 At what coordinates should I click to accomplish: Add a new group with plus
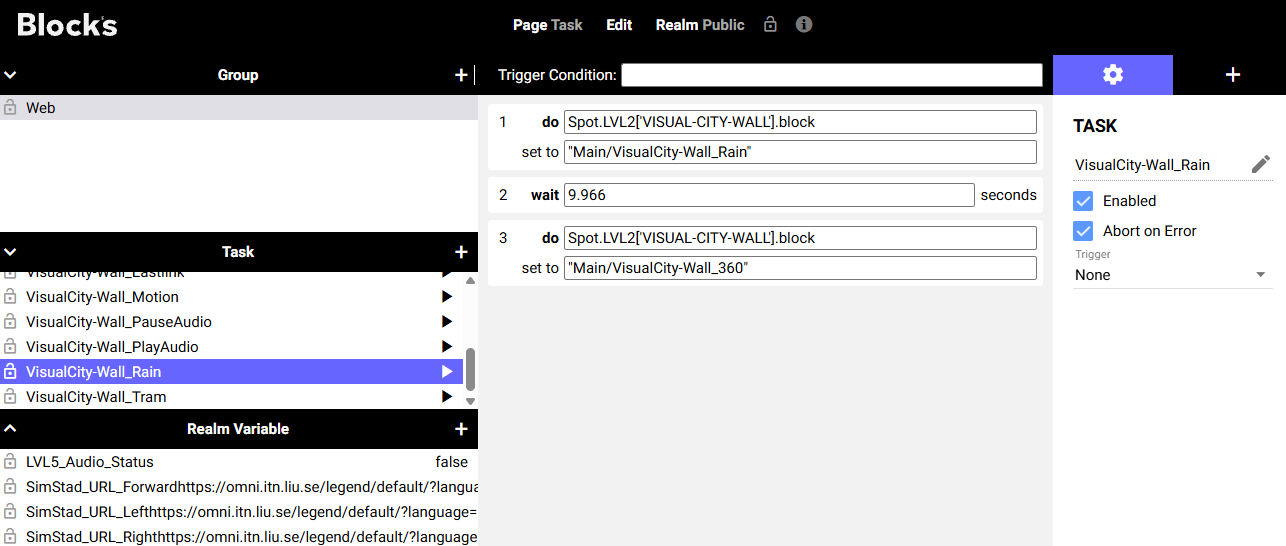pyautogui.click(x=461, y=75)
